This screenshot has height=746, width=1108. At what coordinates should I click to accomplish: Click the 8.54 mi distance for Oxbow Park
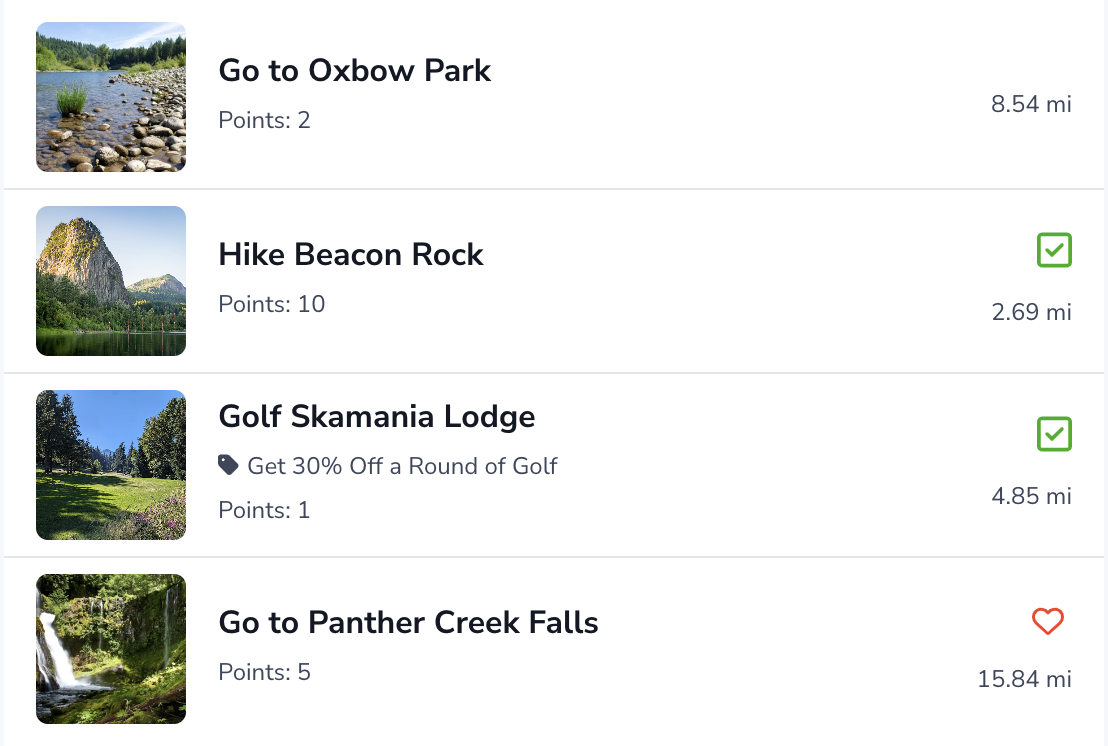(1031, 104)
